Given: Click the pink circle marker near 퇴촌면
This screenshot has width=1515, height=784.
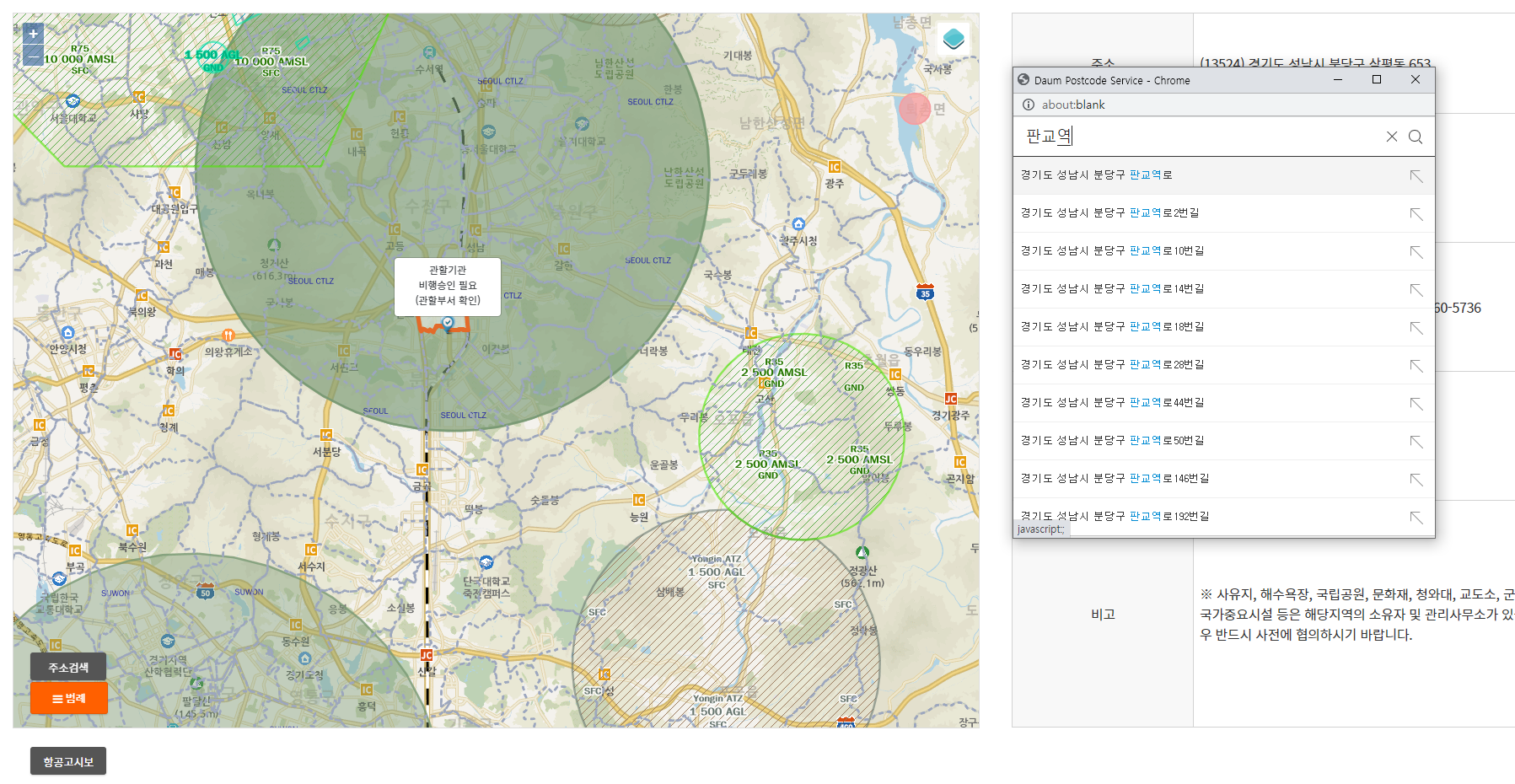Looking at the screenshot, I should tap(915, 109).
